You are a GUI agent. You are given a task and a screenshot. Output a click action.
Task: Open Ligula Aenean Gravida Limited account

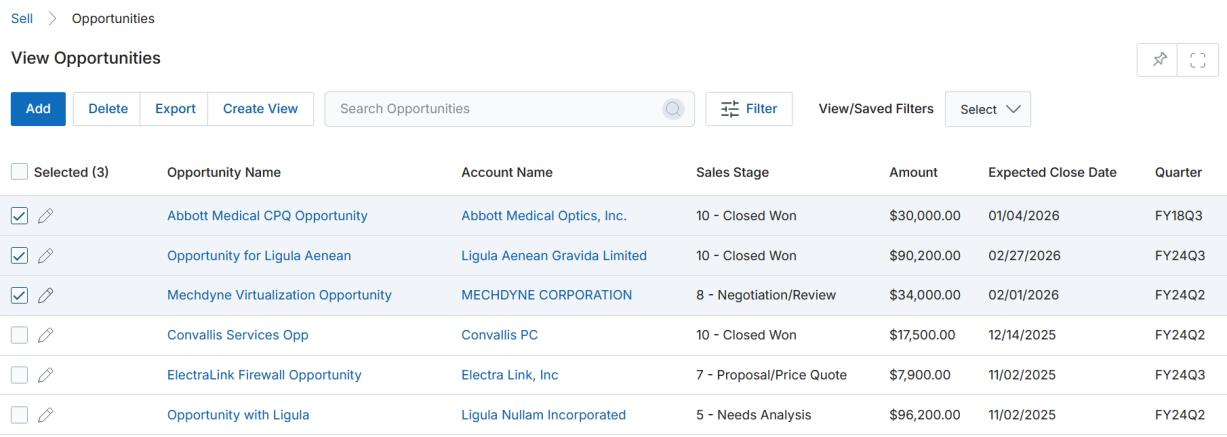click(554, 255)
